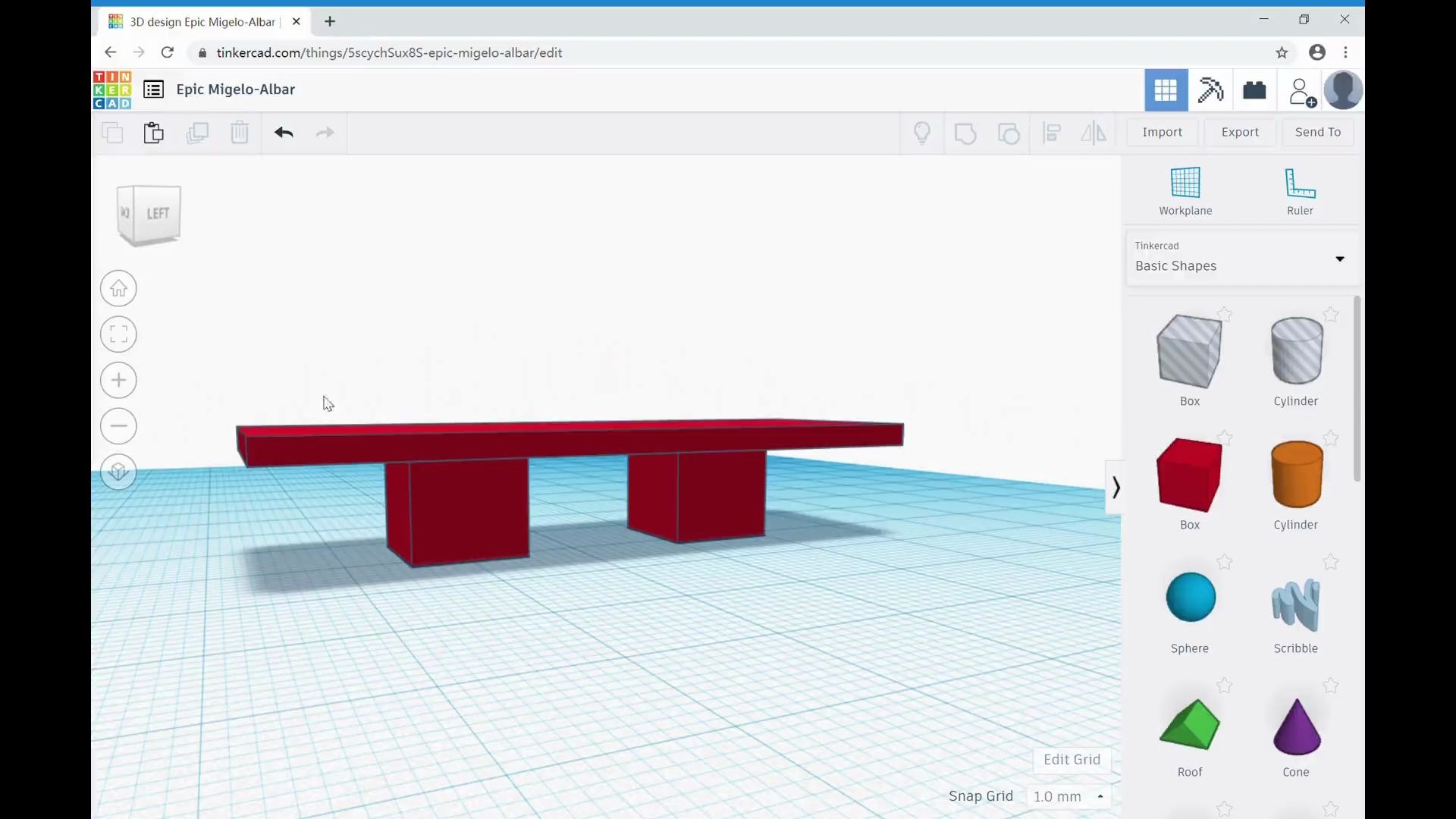Toggle the perspective/orthographic view button
Screen dimensions: 1456x819
118,472
